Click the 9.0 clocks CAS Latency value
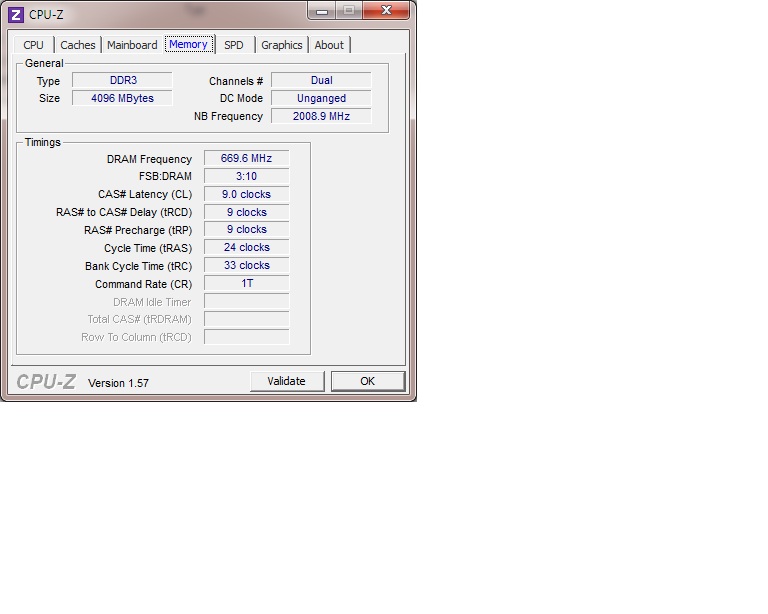 tap(246, 194)
